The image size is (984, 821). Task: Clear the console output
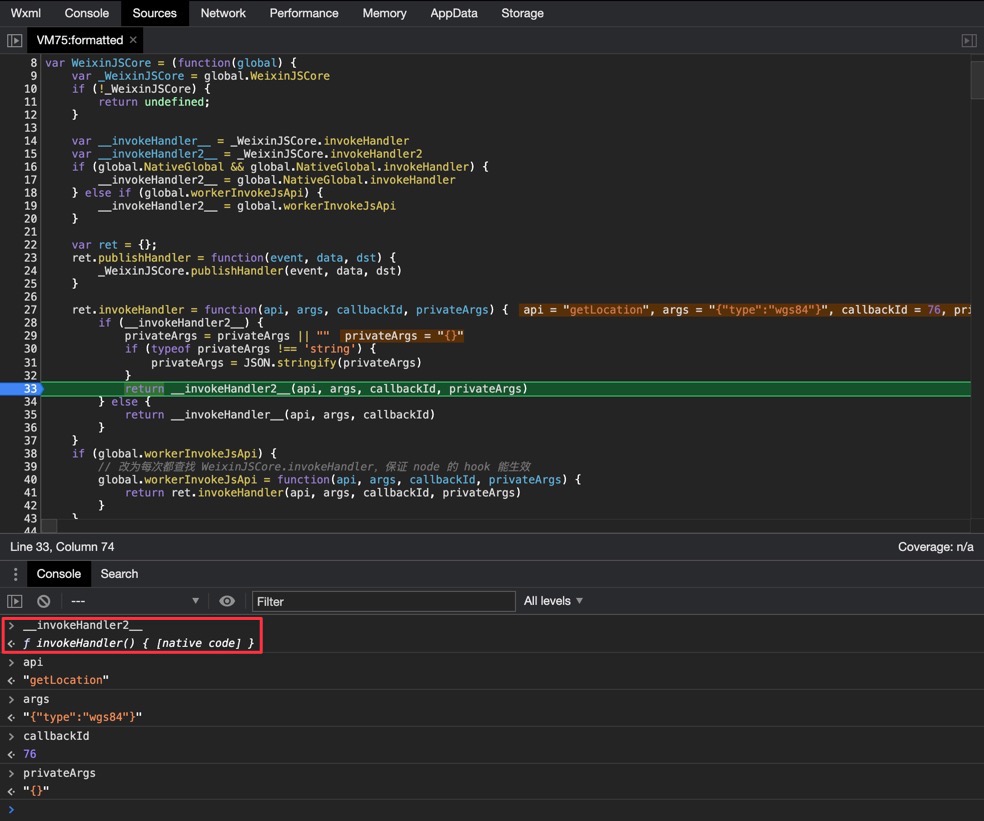[44, 601]
